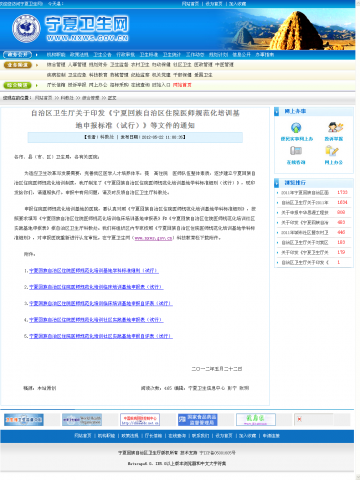Viewport: 360px width, 480px height.
Task: Open the ranking item with 179 views
Action: point(305,252)
